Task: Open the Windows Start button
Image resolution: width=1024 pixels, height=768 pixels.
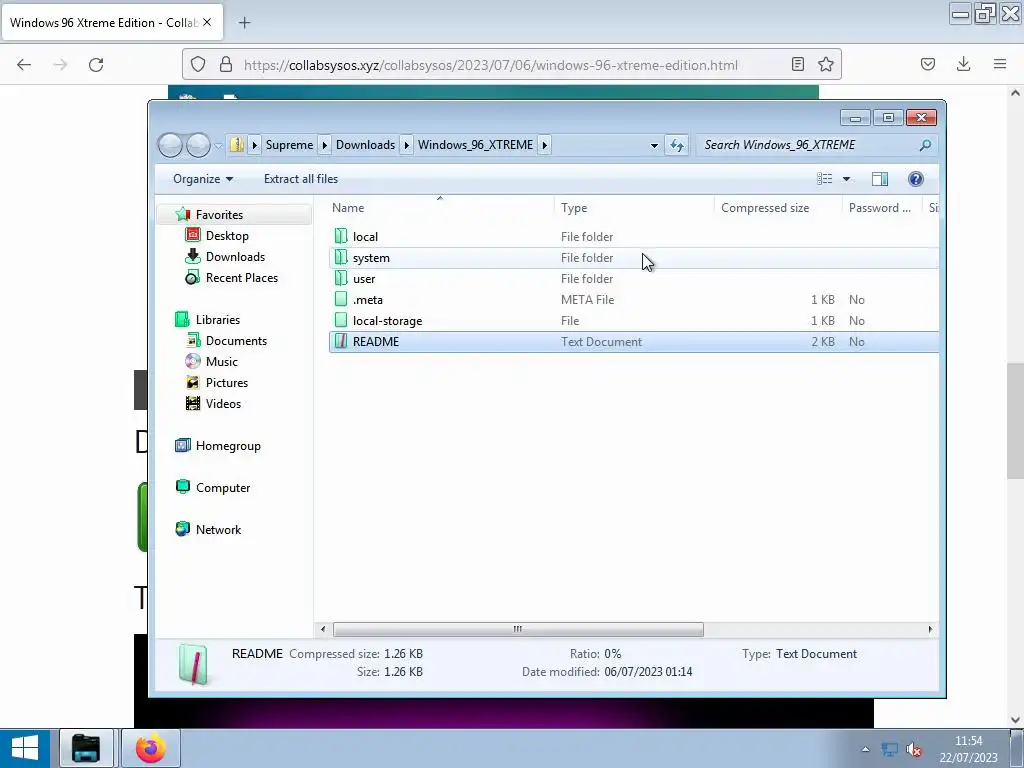Action: click(25, 748)
